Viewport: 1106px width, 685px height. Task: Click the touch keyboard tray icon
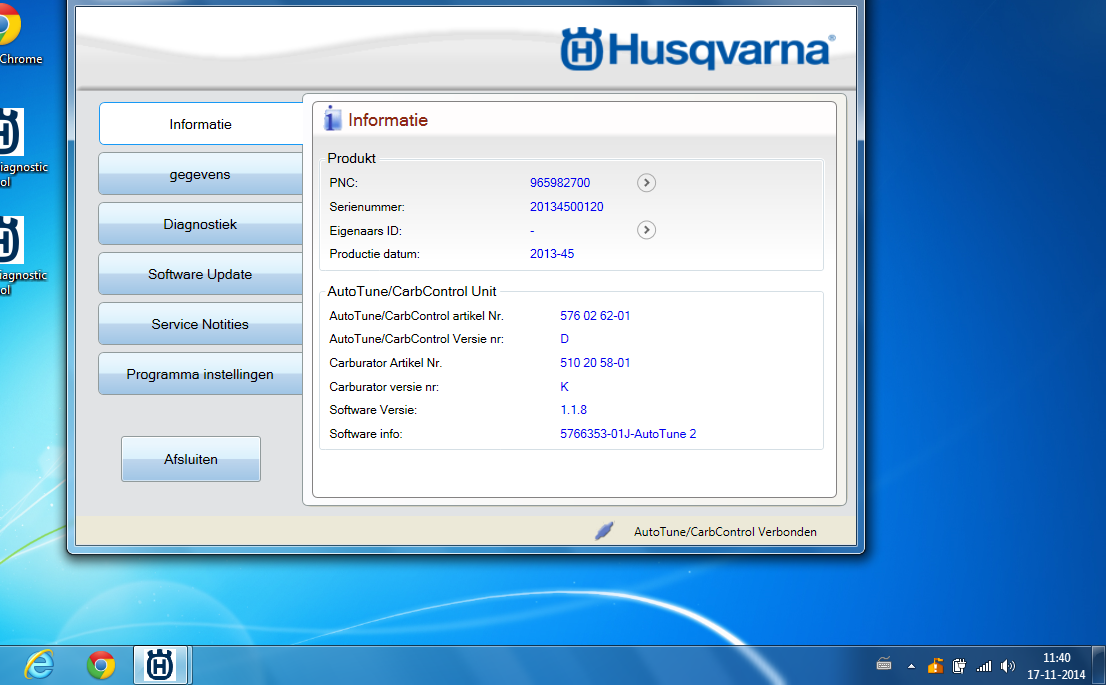[884, 664]
